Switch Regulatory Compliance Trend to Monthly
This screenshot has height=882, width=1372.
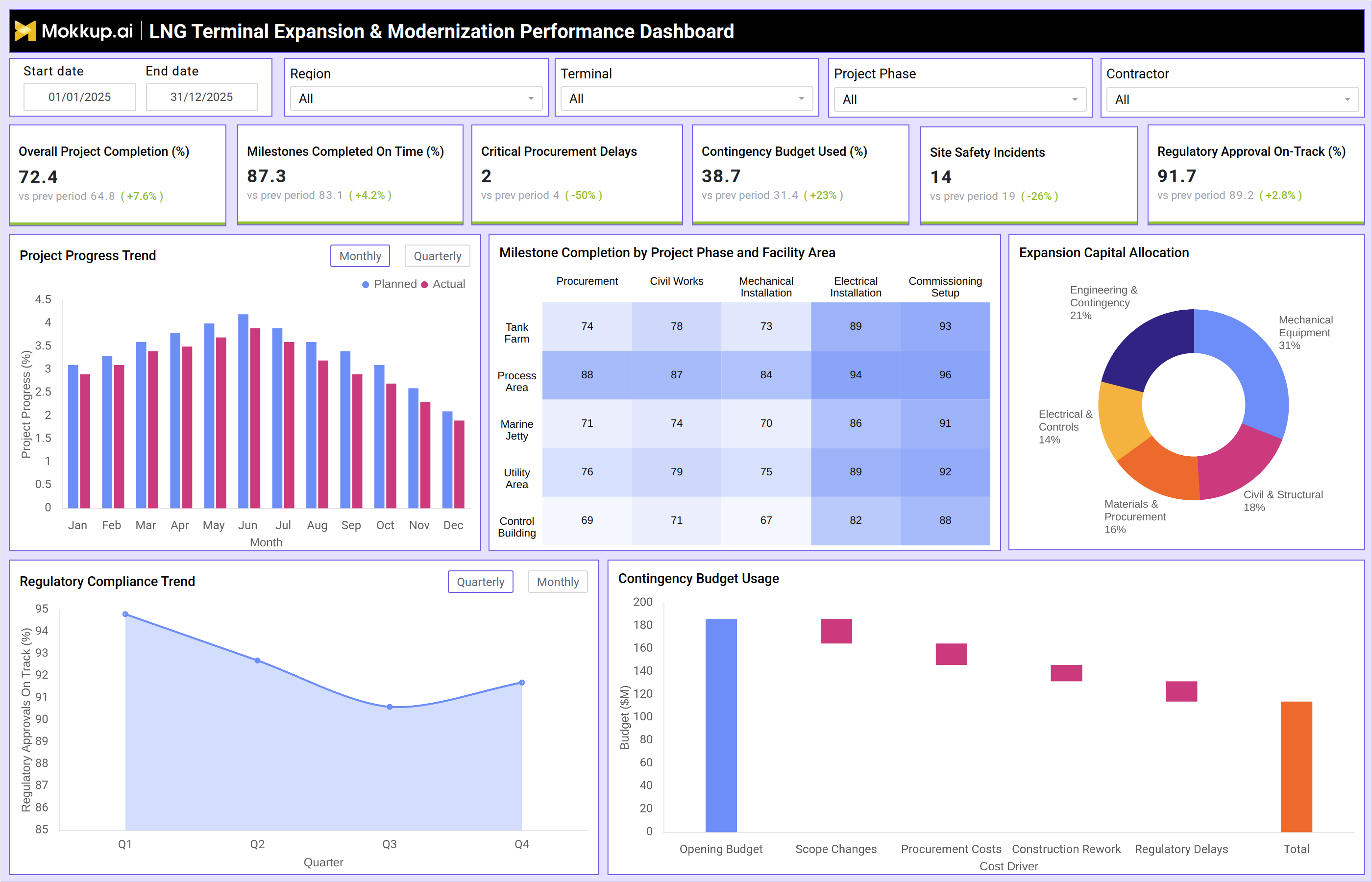[x=558, y=582]
